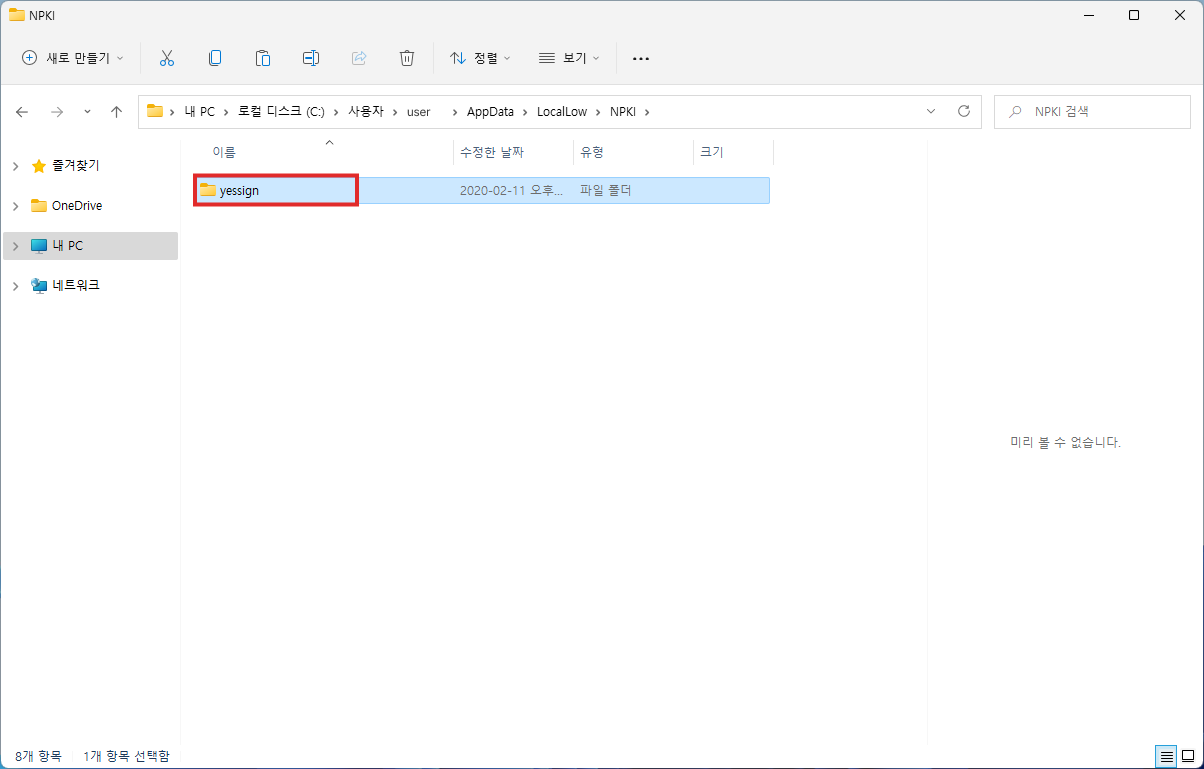1204x769 pixels.
Task: Go up one folder level arrow
Action: [116, 112]
